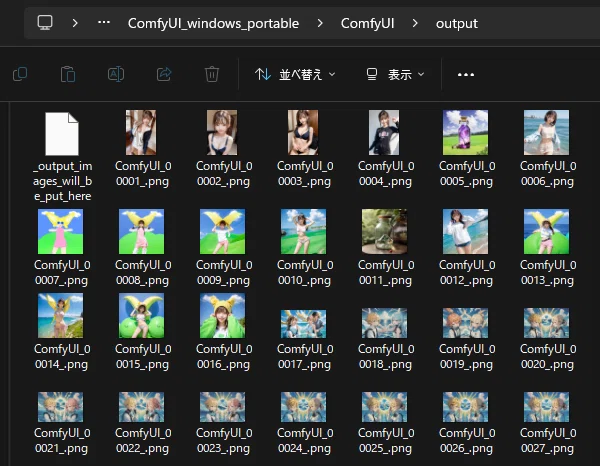600x466 pixels.
Task: Select thumbnail ComfyUI_00022_.png
Action: coord(142,407)
